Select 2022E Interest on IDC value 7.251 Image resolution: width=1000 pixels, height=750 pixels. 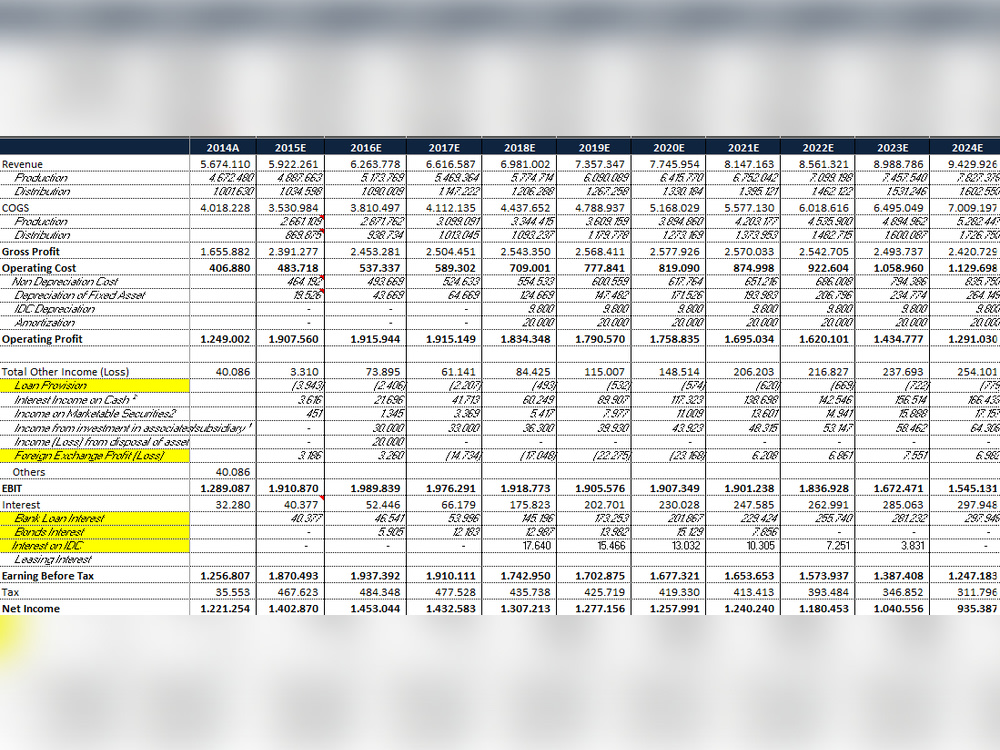[837, 545]
